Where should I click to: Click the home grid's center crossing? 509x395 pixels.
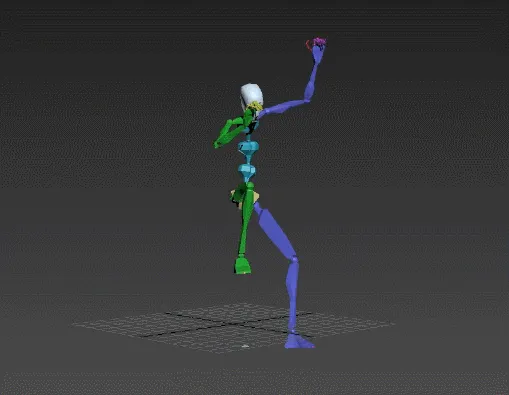point(237,324)
